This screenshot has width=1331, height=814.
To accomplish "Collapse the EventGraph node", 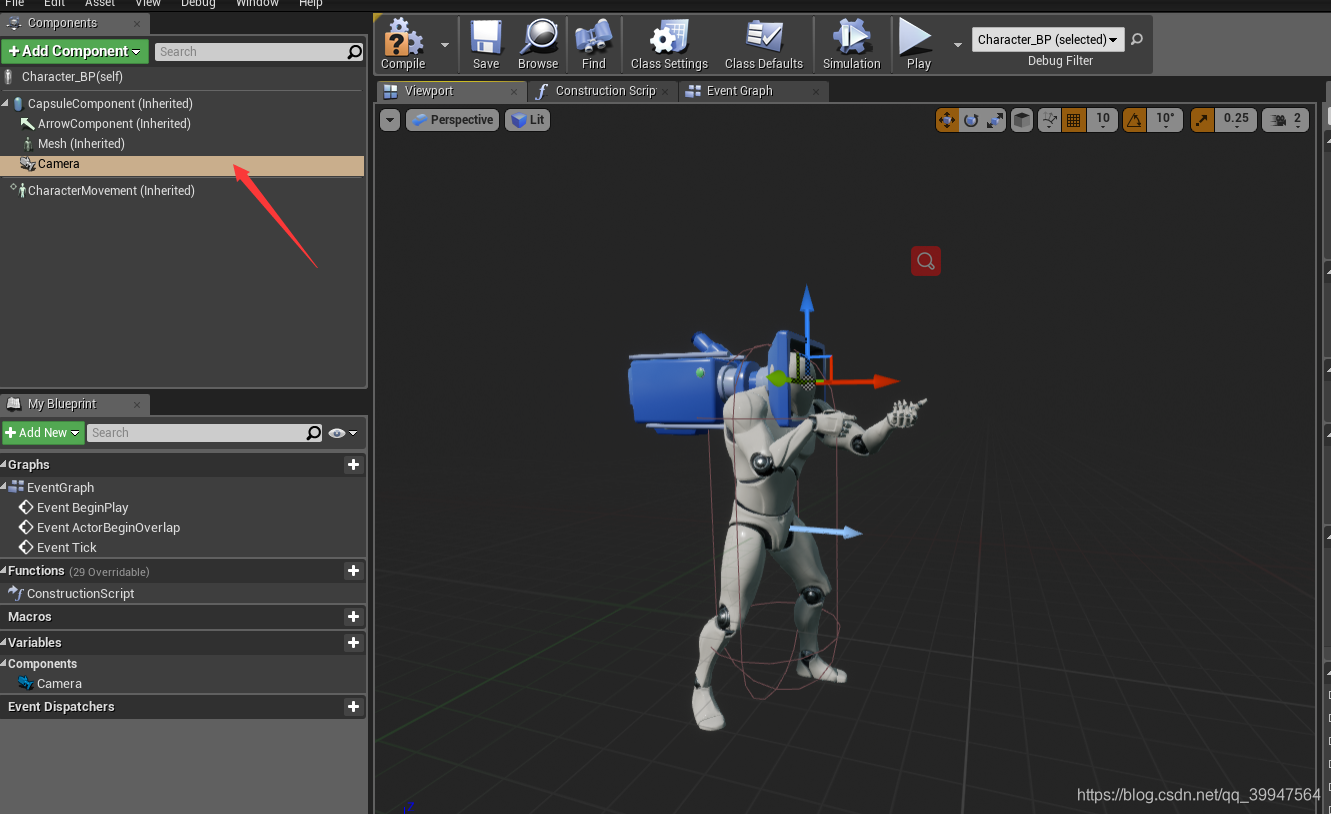I will tap(4, 487).
